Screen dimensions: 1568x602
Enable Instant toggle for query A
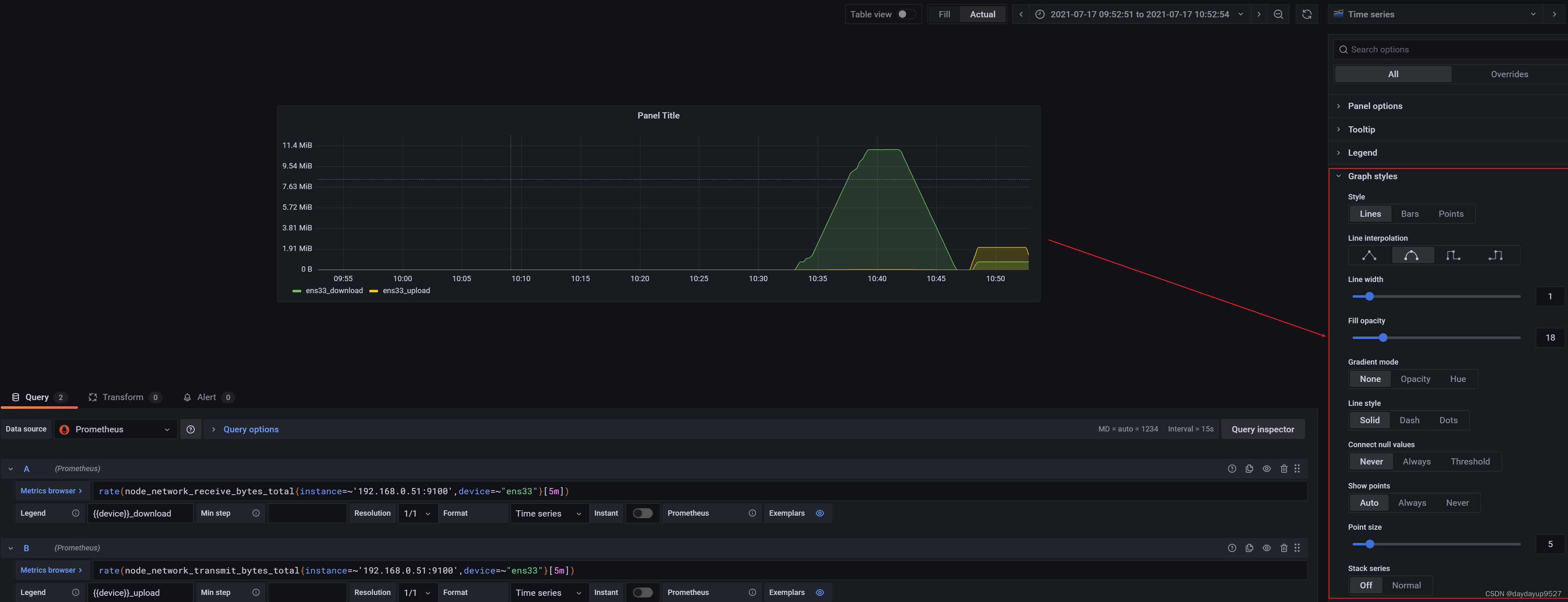tap(642, 513)
